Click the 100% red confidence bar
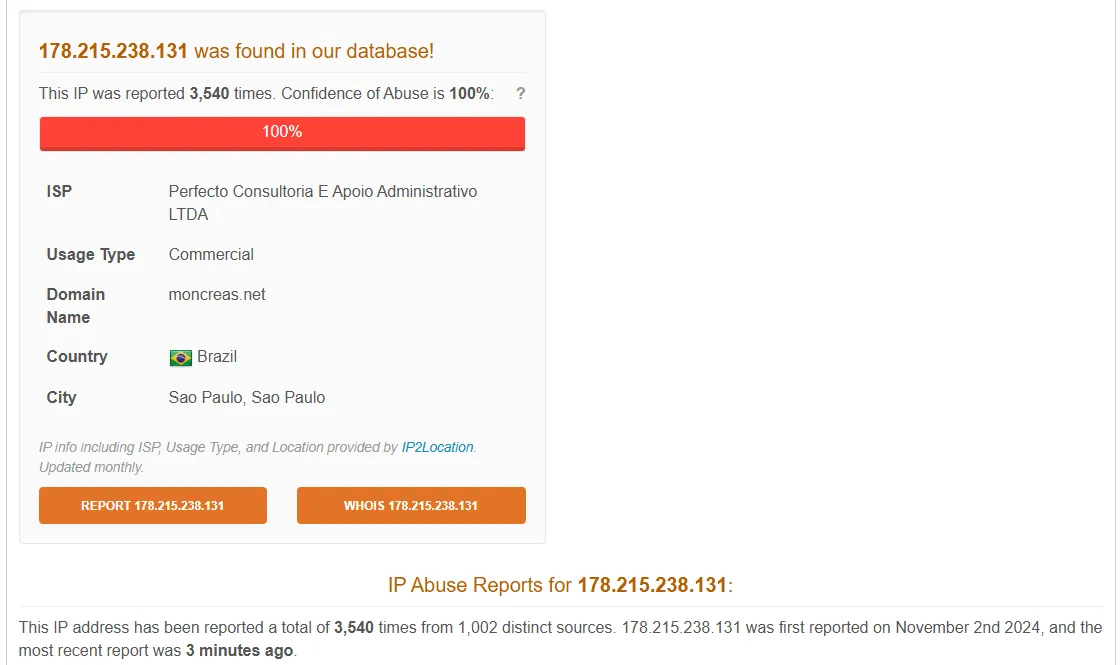The height and width of the screenshot is (665, 1120). pos(282,131)
